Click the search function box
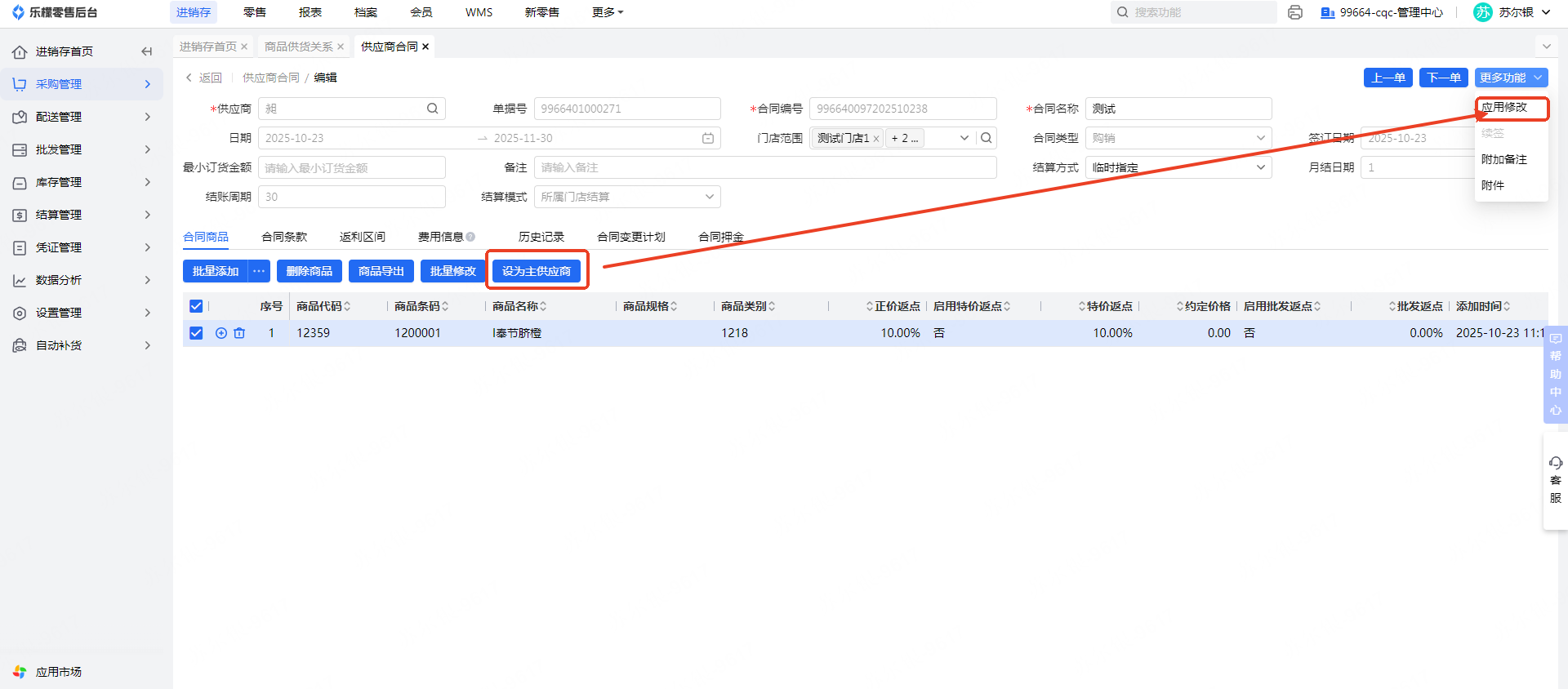Image resolution: width=1568 pixels, height=689 pixels. 1193,12
